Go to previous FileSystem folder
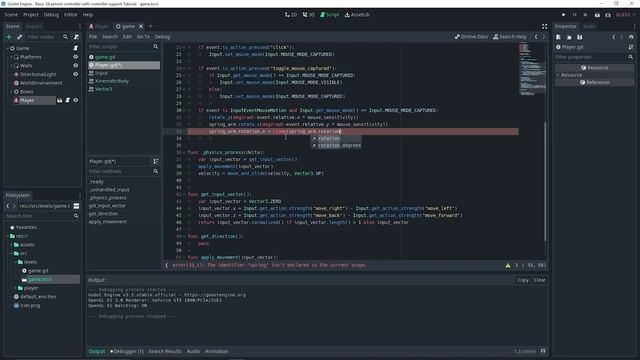This screenshot has height=360, width=640. coord(7,206)
